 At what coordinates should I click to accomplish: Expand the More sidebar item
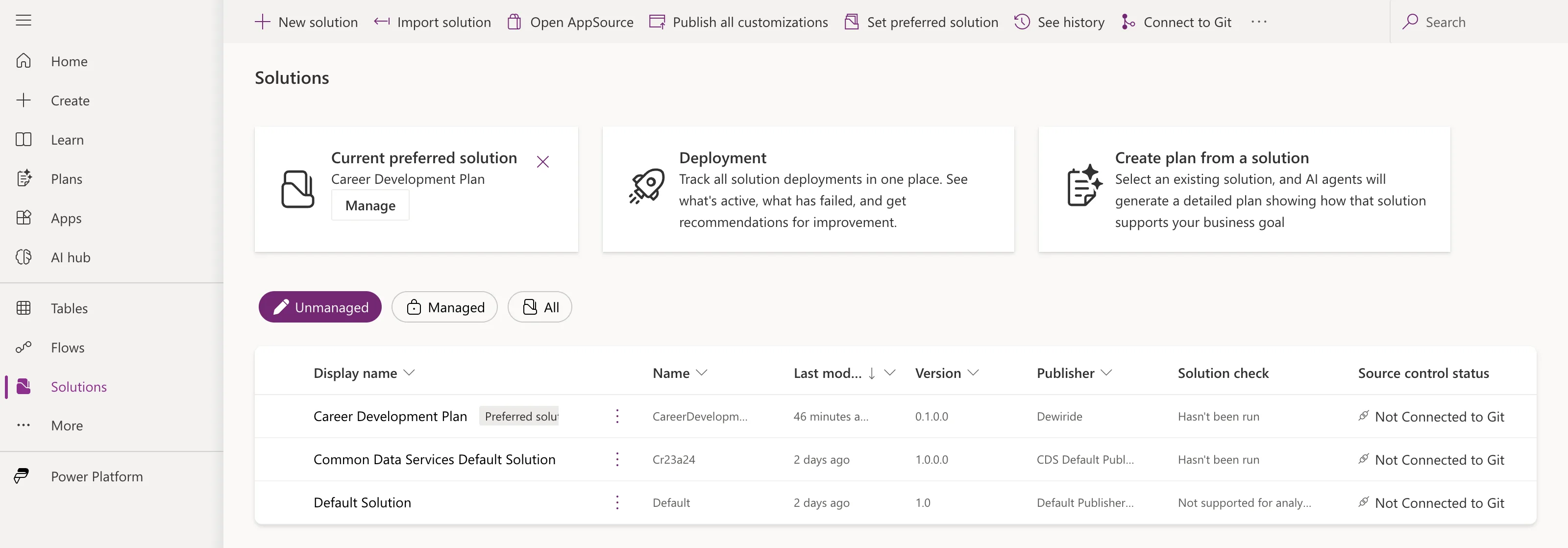67,425
